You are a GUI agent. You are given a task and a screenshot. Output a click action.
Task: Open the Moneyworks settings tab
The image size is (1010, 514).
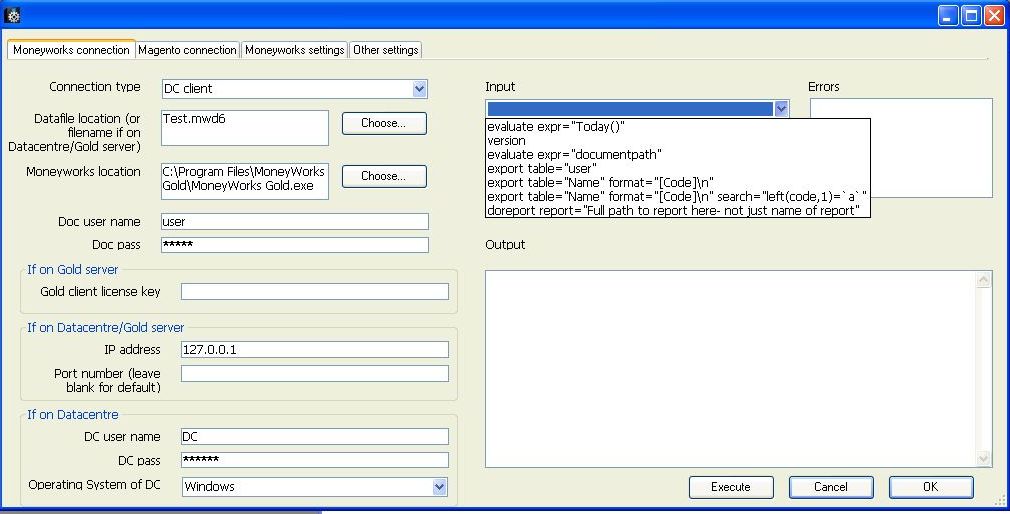point(294,50)
